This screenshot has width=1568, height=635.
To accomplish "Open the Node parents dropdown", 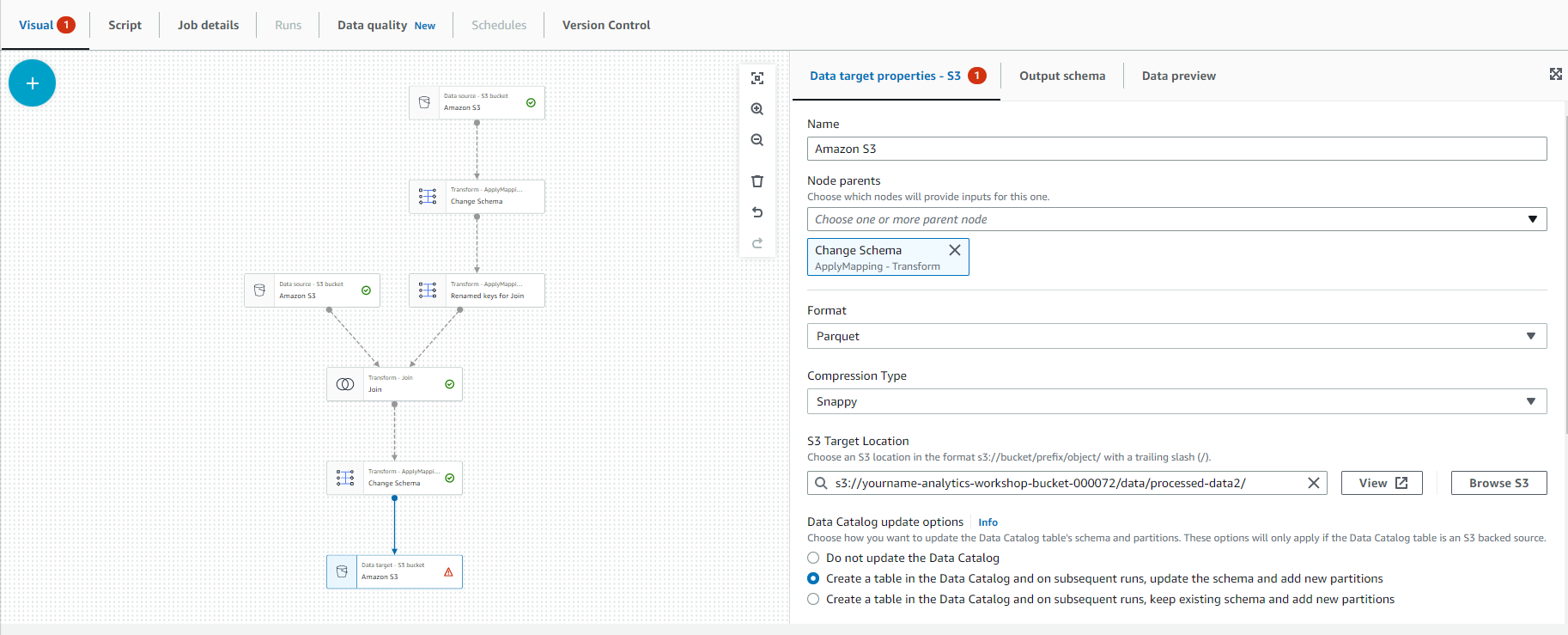I will 1176,219.
